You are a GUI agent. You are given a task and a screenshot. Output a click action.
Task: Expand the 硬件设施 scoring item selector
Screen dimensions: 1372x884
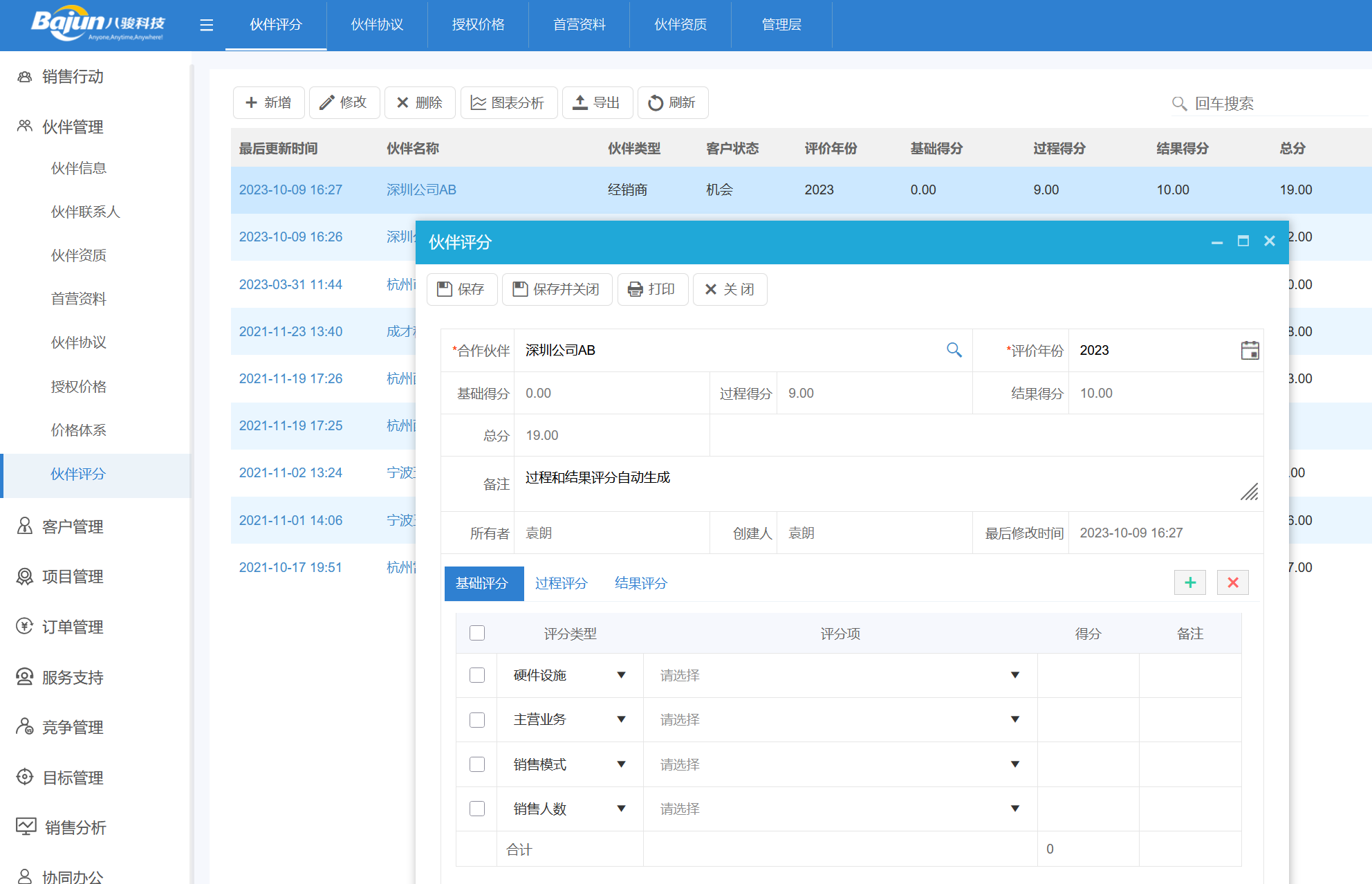click(x=1014, y=675)
